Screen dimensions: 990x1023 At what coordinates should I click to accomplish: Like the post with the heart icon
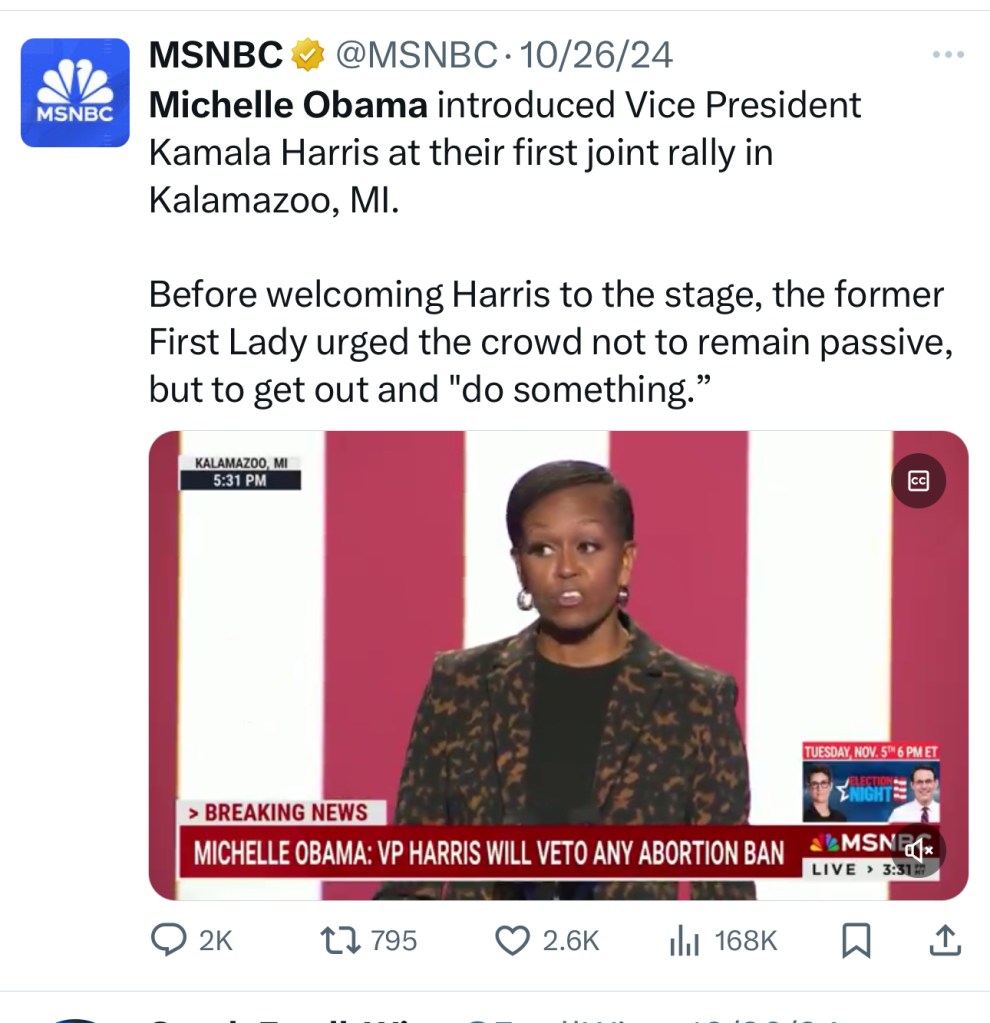click(x=513, y=940)
